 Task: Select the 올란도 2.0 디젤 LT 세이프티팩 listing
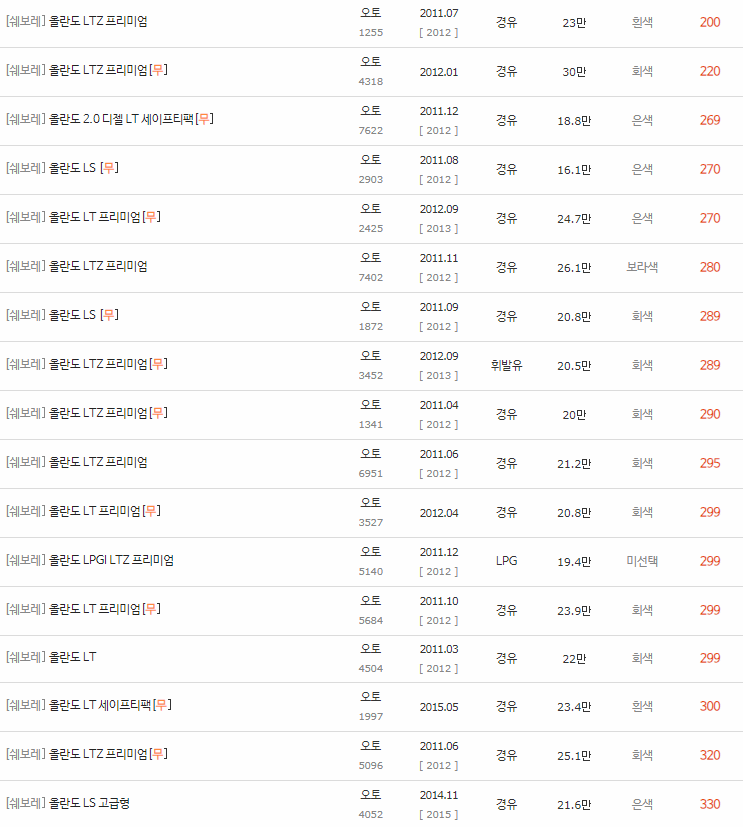[110, 119]
